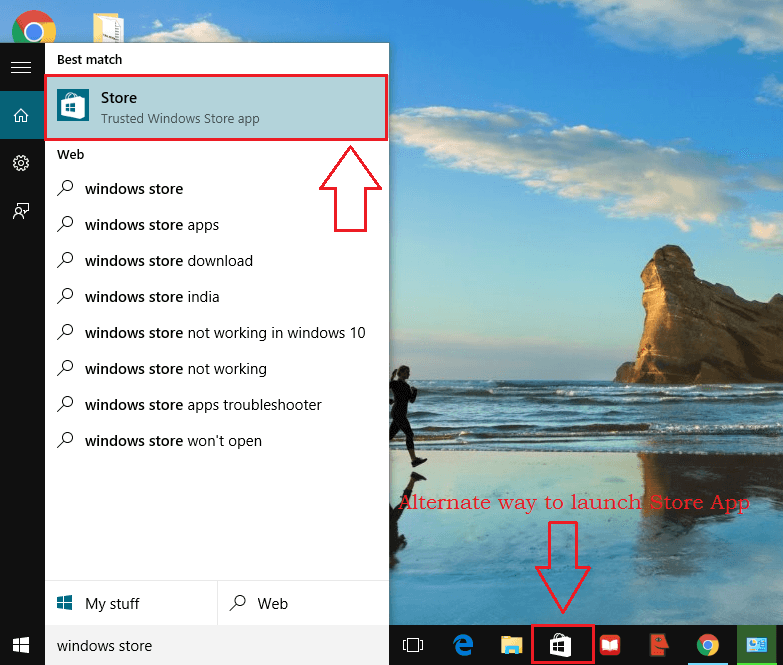This screenshot has height=665, width=783.
Task: Click the magnifier icon beside windows store download
Action: coord(65,260)
